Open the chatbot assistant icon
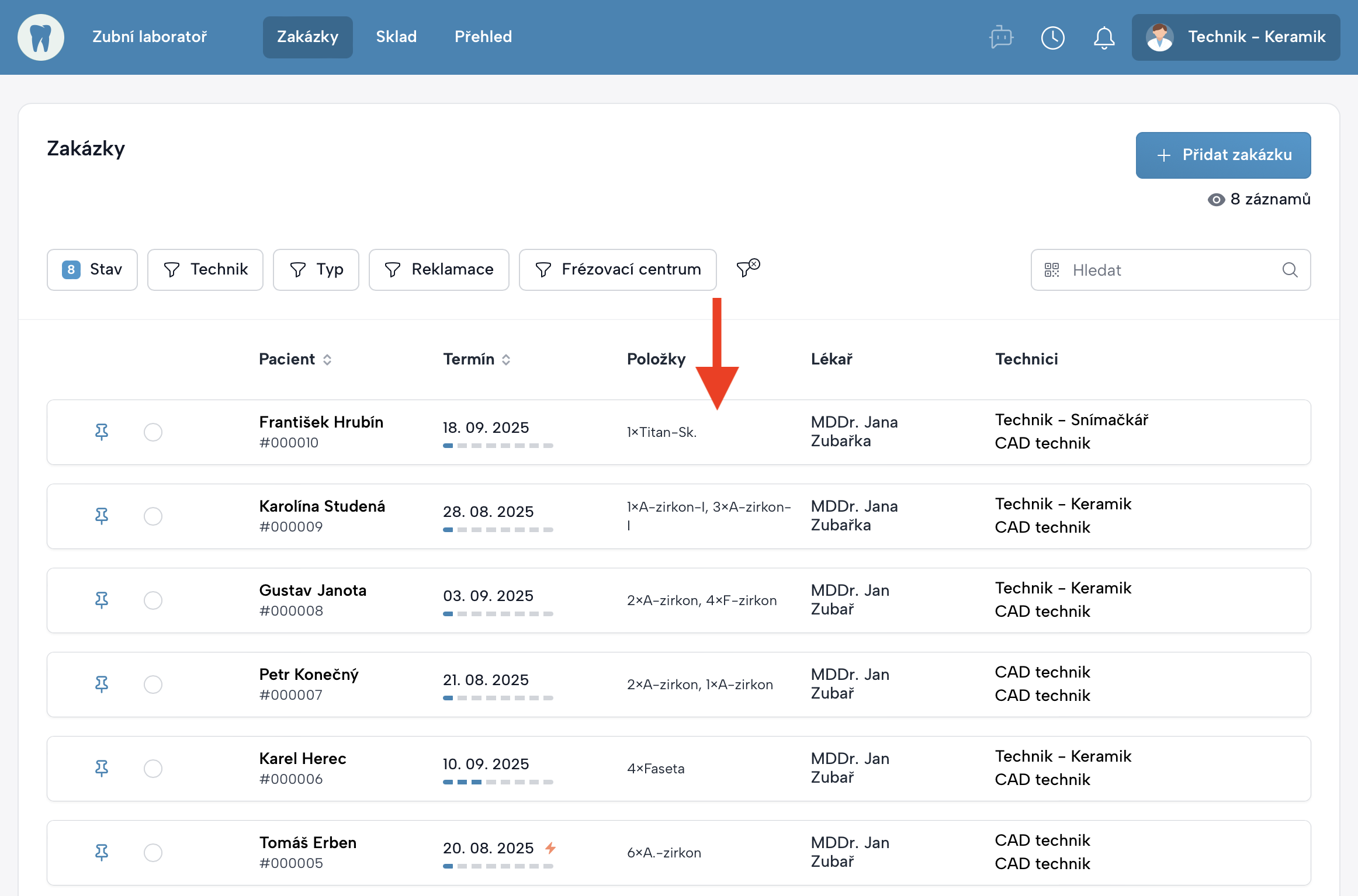Viewport: 1358px width, 896px height. (x=1001, y=37)
